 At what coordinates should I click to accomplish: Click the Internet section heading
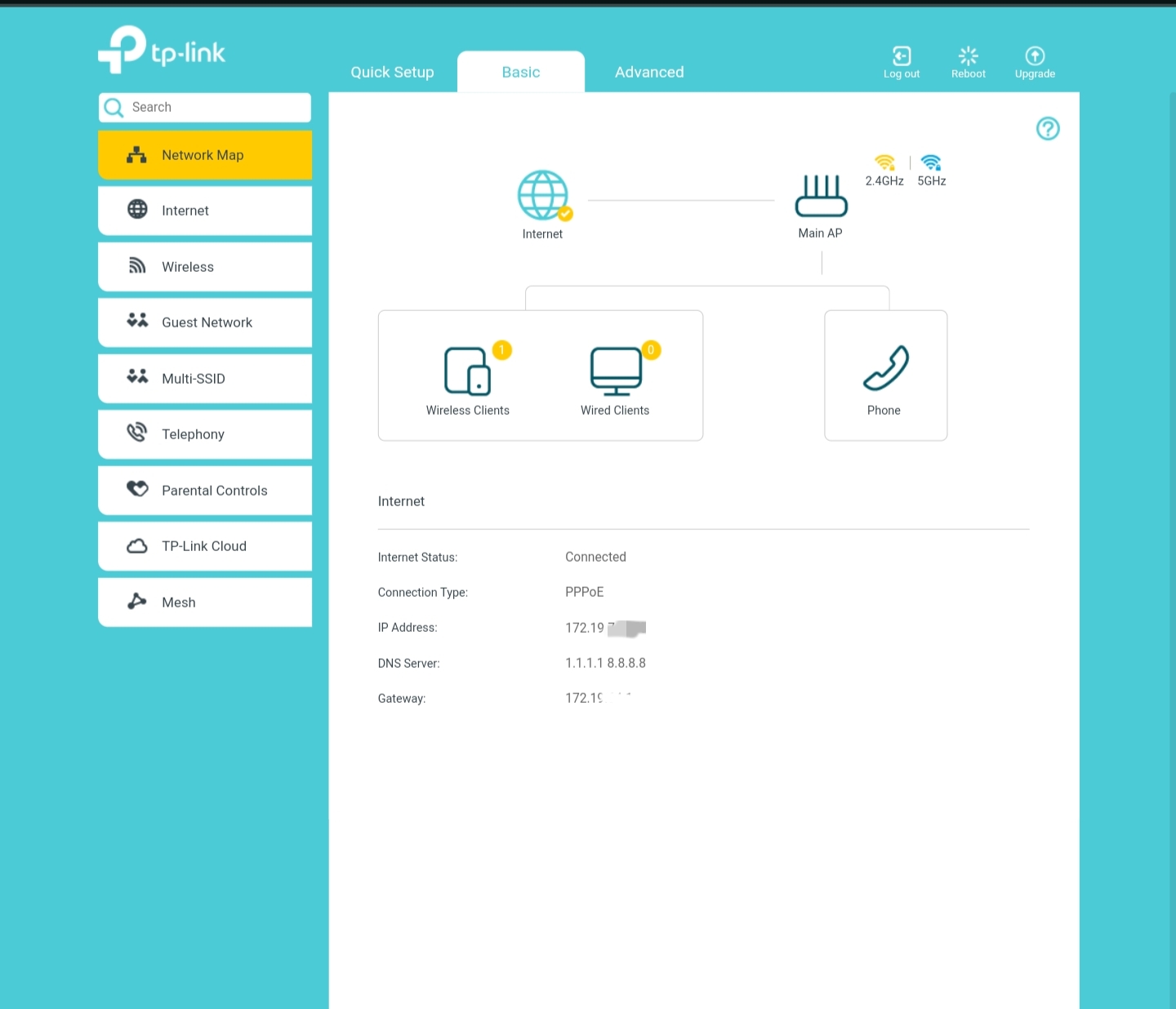click(x=401, y=501)
